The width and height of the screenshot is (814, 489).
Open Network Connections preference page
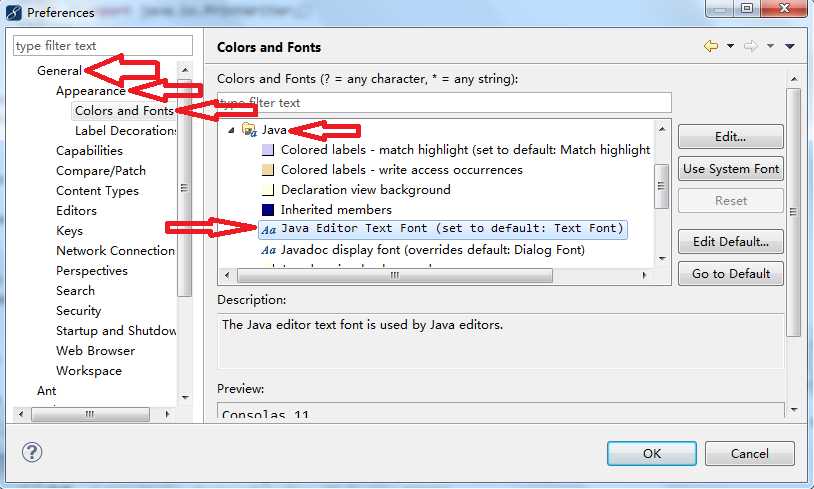[x=115, y=251]
